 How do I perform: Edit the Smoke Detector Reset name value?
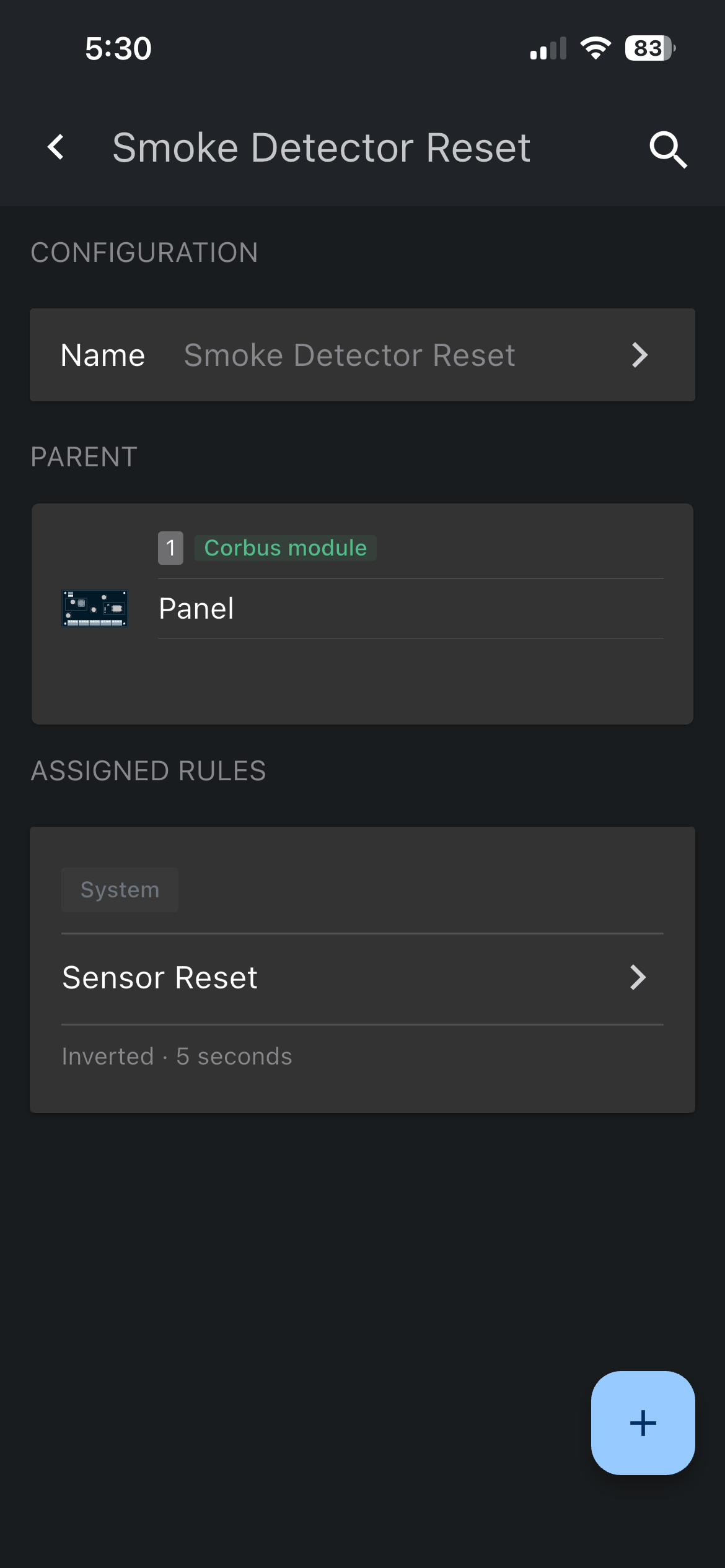pyautogui.click(x=349, y=355)
